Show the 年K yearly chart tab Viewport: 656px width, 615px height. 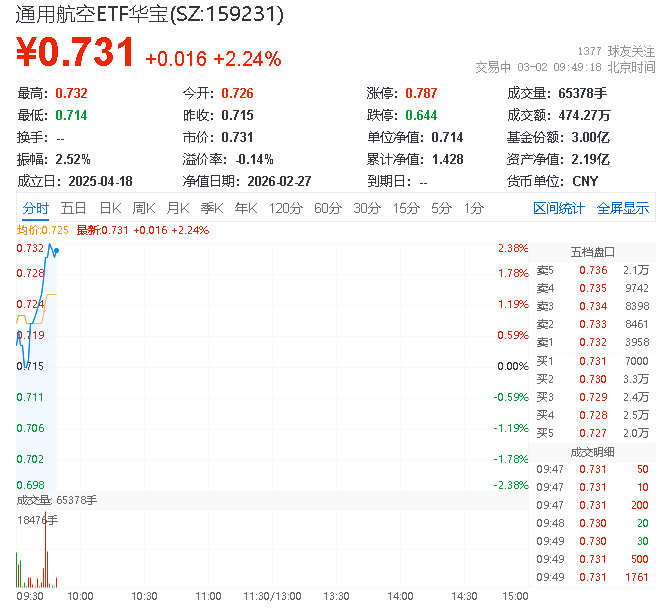pyautogui.click(x=245, y=209)
